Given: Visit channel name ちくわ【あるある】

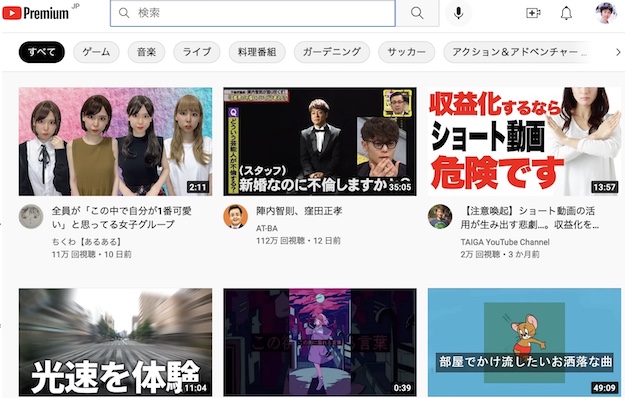Looking at the screenshot, I should tap(87, 242).
